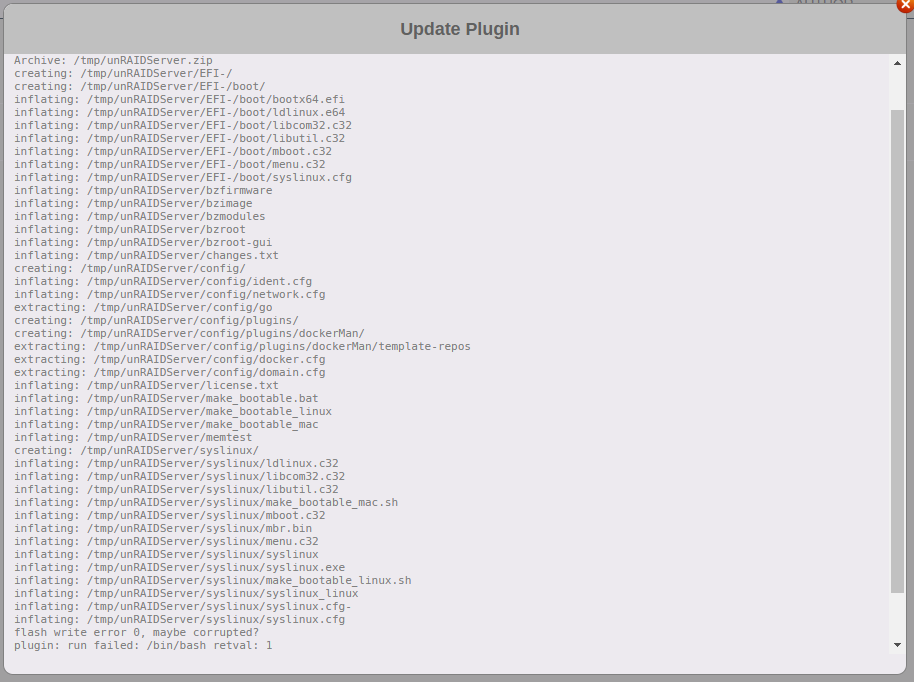Click the line ending in 'syslinux.cfg-'
The image size is (914, 682).
click(183, 606)
